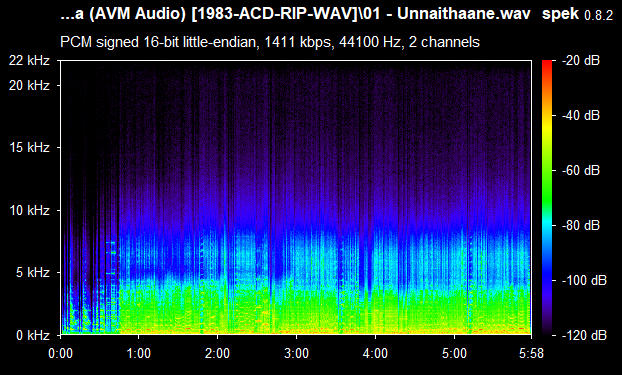Select the 15 kHz frequency label
The image size is (622, 375).
pyautogui.click(x=29, y=148)
